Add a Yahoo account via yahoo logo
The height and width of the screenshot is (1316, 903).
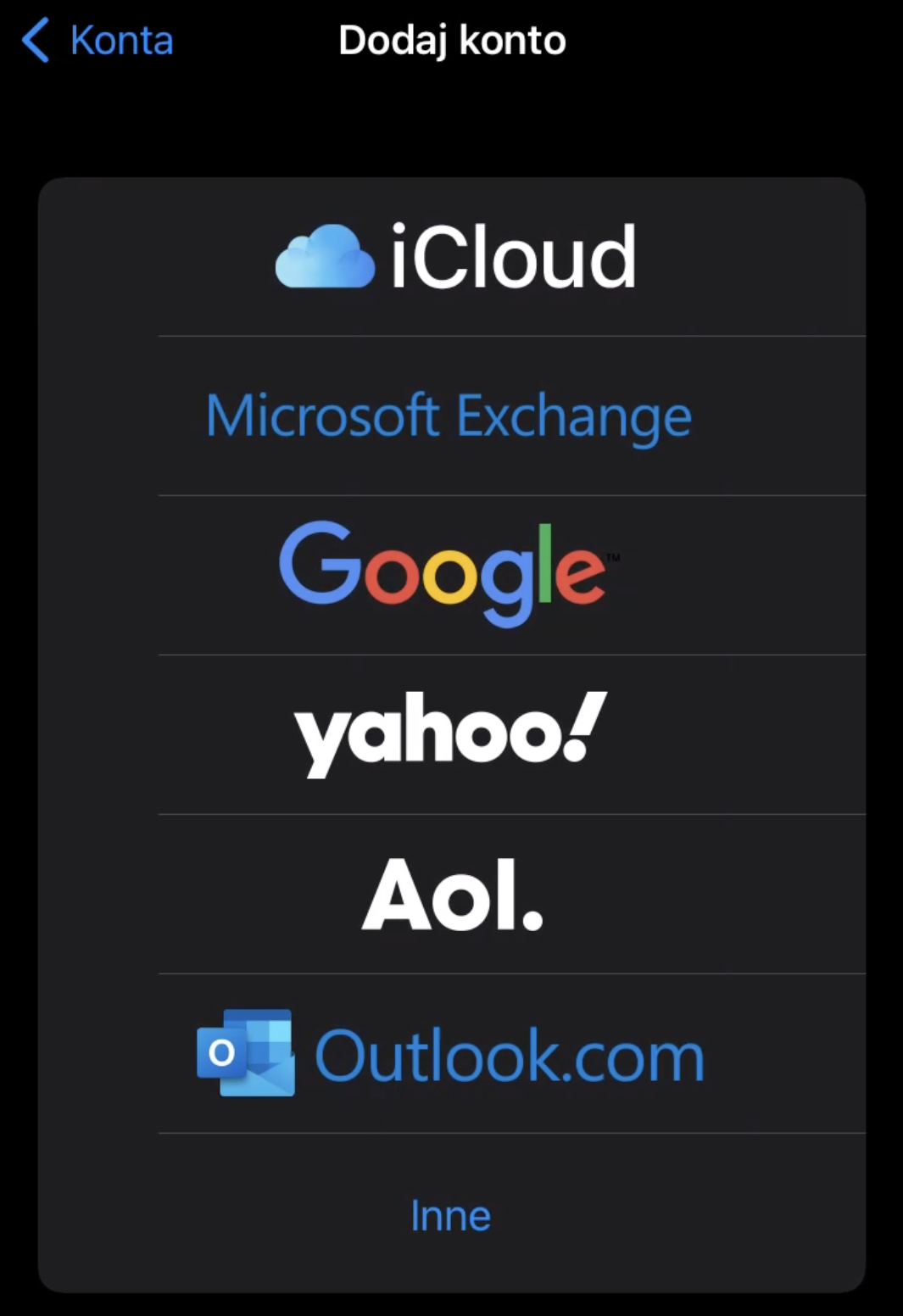451,734
